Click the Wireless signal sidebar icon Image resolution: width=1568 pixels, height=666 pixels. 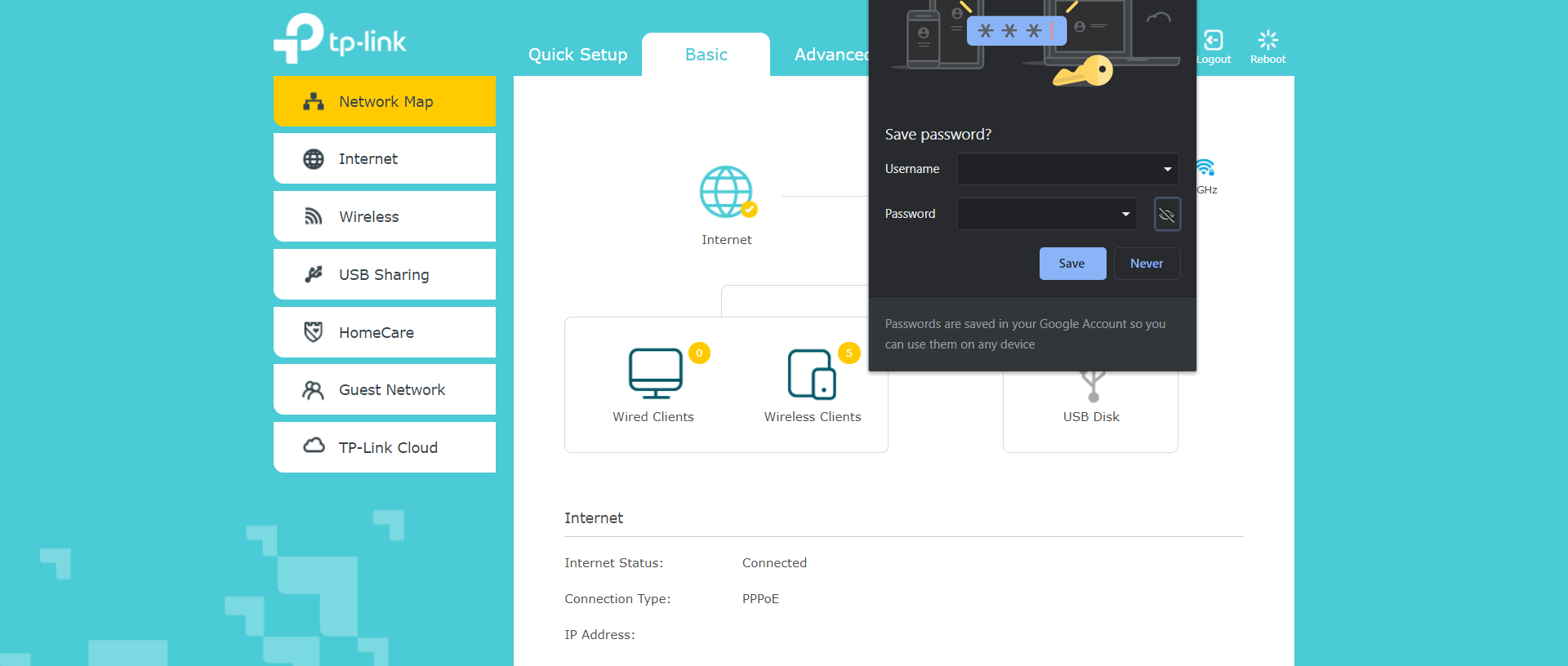pyautogui.click(x=314, y=216)
